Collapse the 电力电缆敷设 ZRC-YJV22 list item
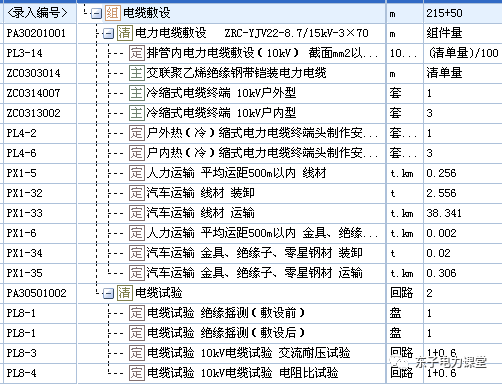Image resolution: width=502 pixels, height=384 pixels. [108, 33]
